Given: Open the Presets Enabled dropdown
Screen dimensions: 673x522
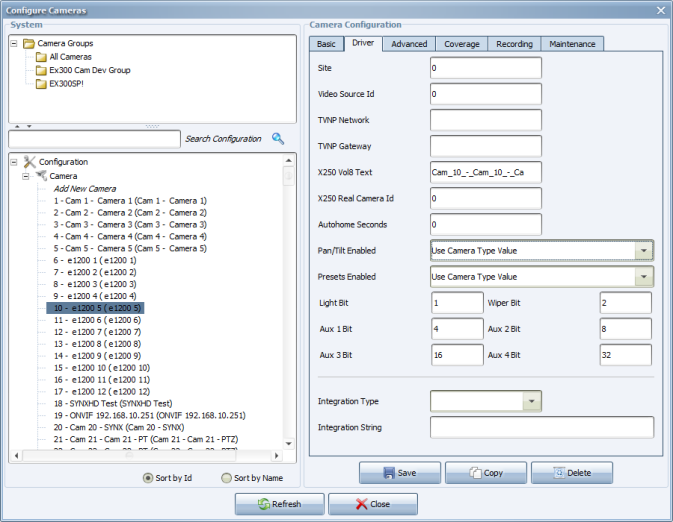Looking at the screenshot, I should tap(644, 277).
